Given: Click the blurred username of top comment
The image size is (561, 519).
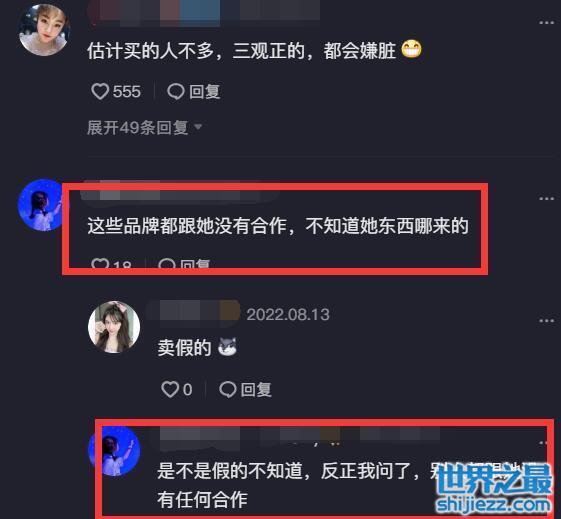Looking at the screenshot, I should point(204,13).
